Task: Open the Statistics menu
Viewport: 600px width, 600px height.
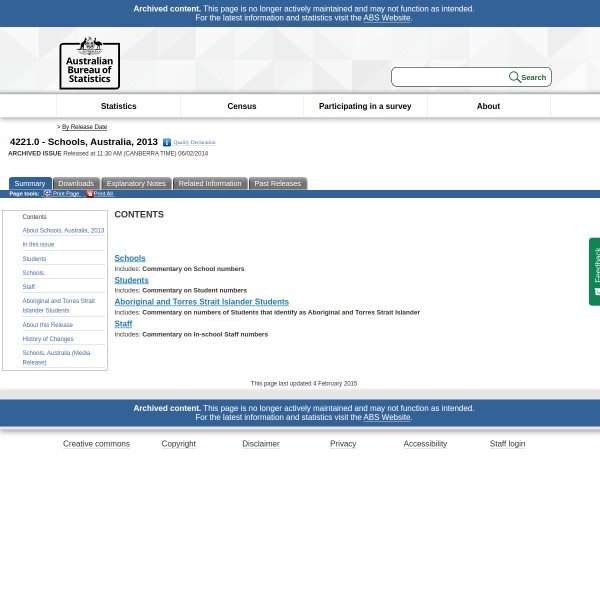Action: (x=118, y=106)
